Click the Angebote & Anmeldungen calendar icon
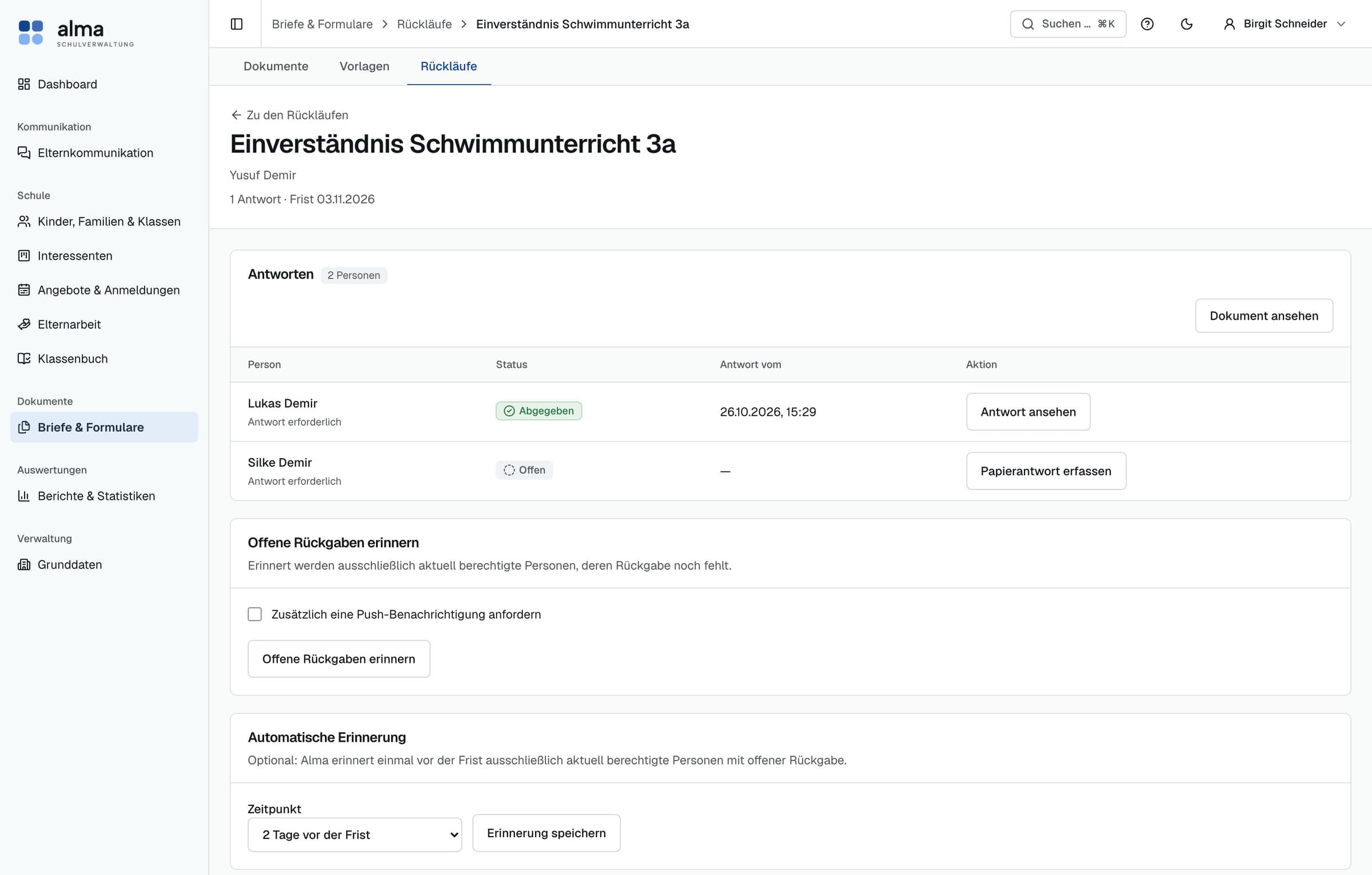The height and width of the screenshot is (875, 1372). pos(24,290)
